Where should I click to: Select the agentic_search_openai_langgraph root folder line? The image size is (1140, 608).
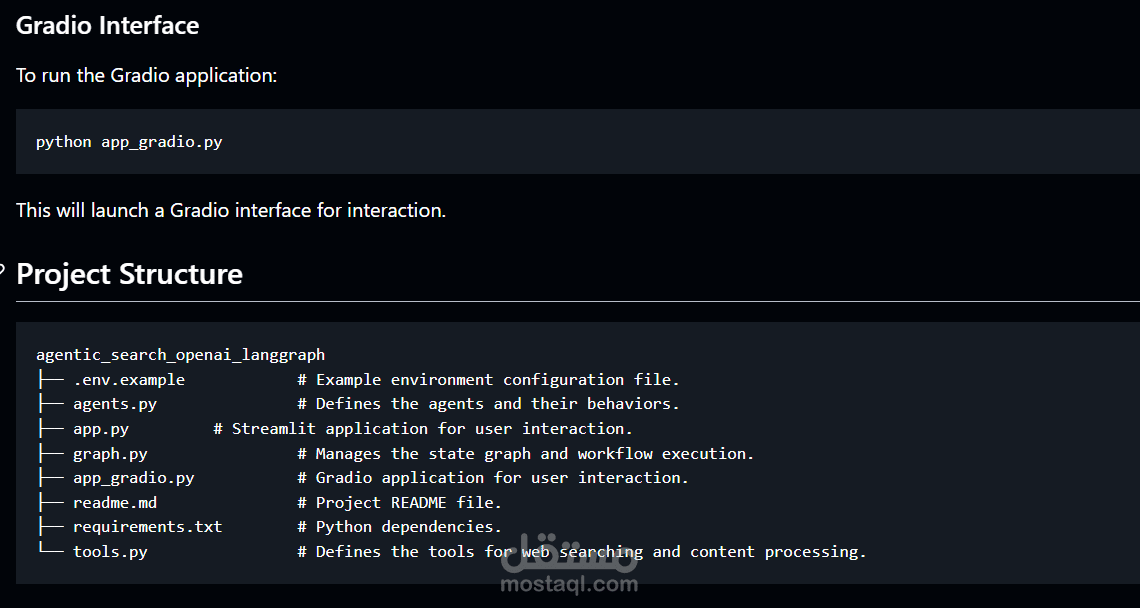coord(180,355)
